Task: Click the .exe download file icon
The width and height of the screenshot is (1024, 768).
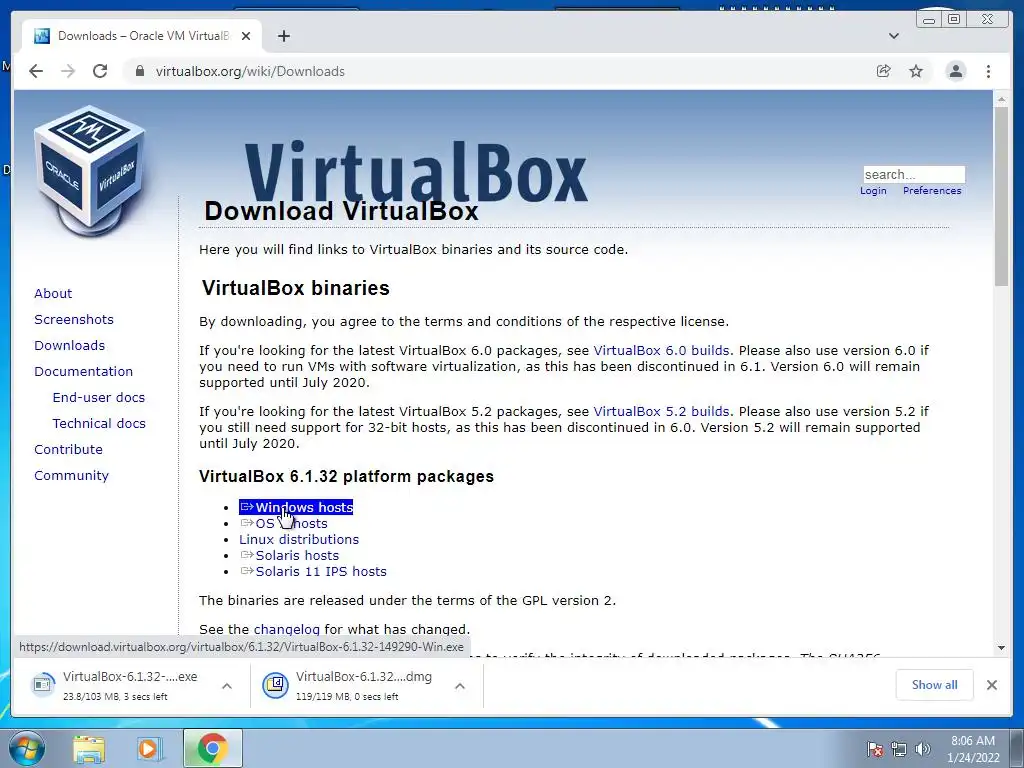Action: [x=42, y=684]
